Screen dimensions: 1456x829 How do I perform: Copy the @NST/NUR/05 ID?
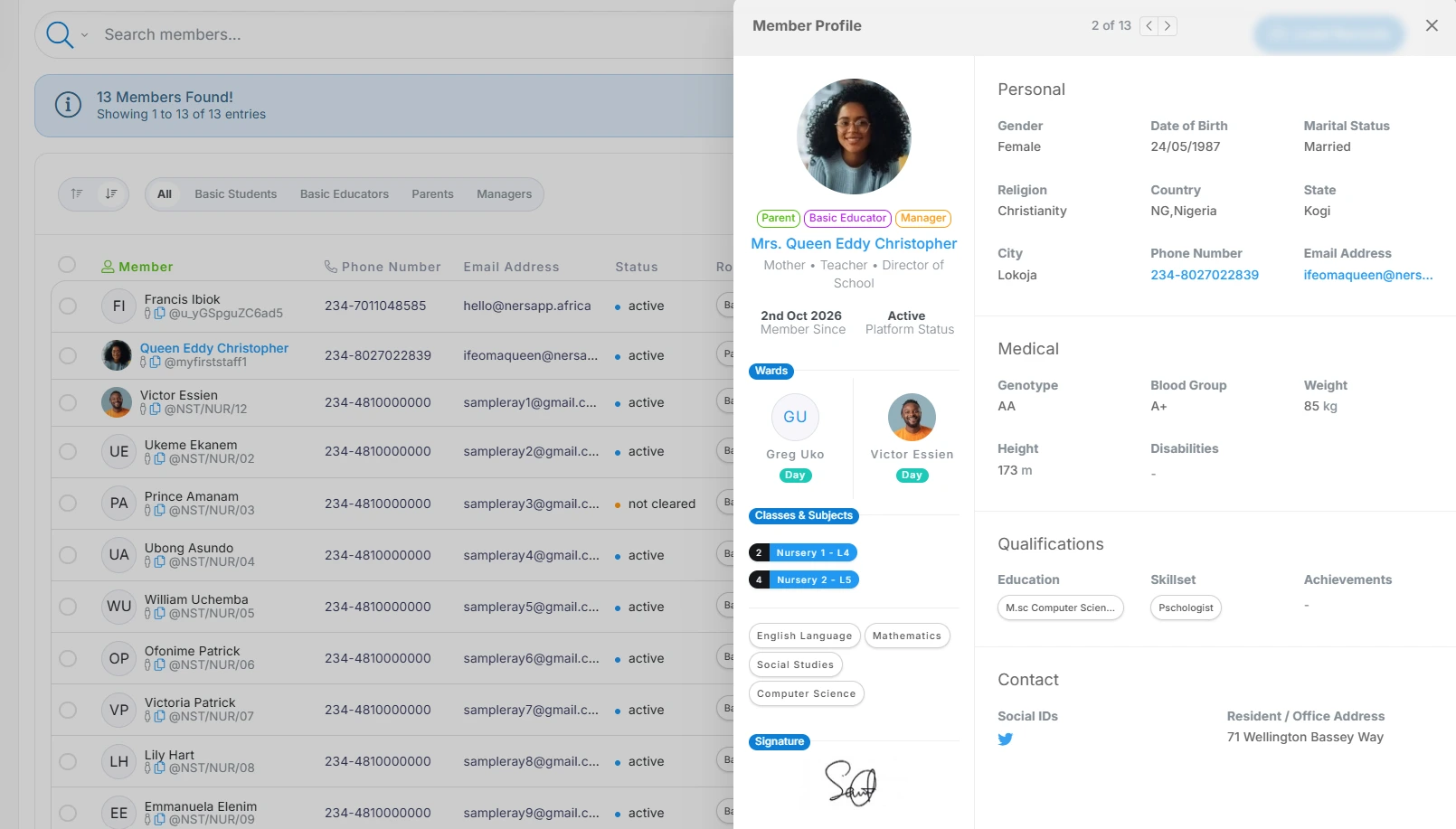click(160, 613)
